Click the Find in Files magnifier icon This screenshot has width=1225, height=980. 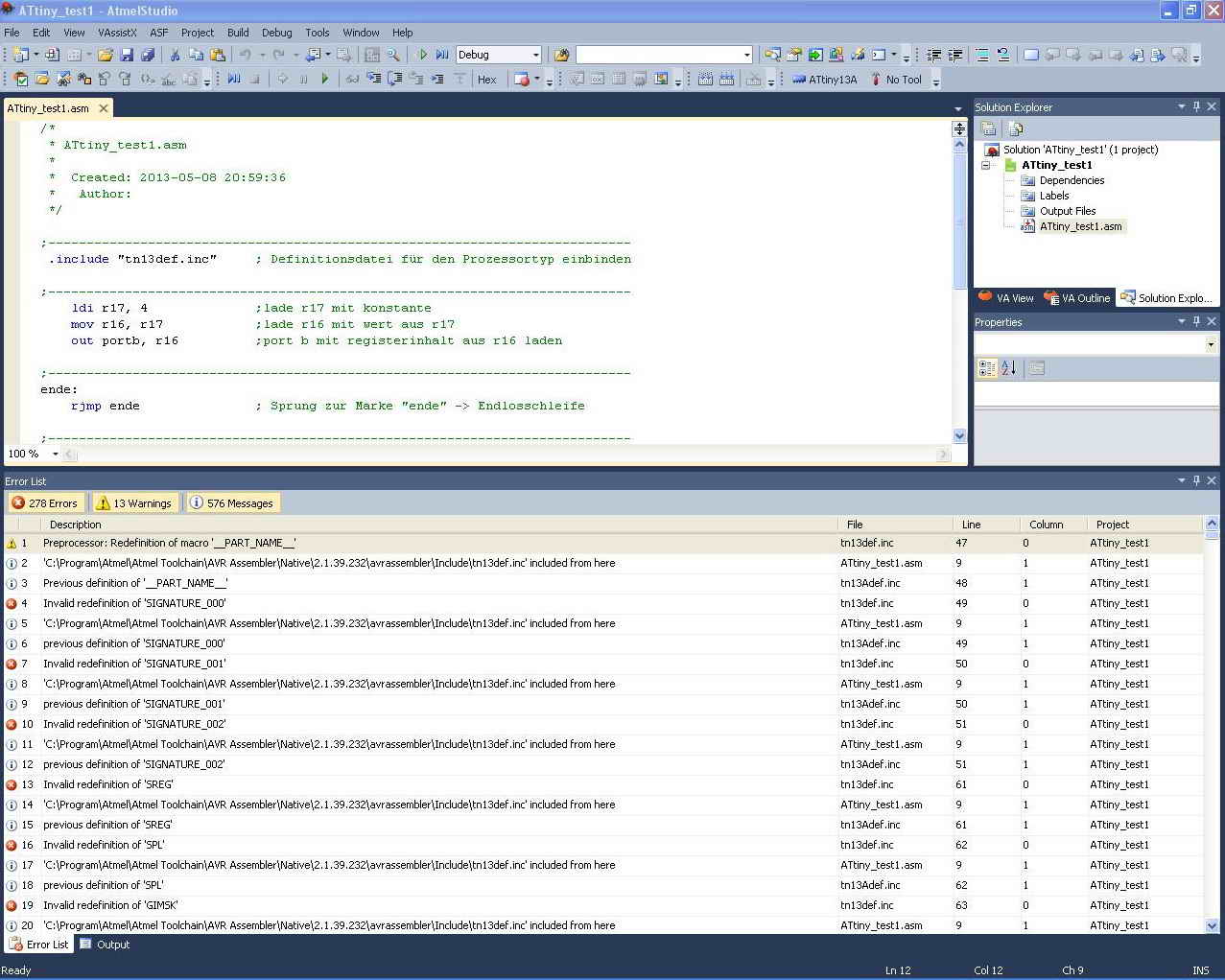pyautogui.click(x=392, y=55)
